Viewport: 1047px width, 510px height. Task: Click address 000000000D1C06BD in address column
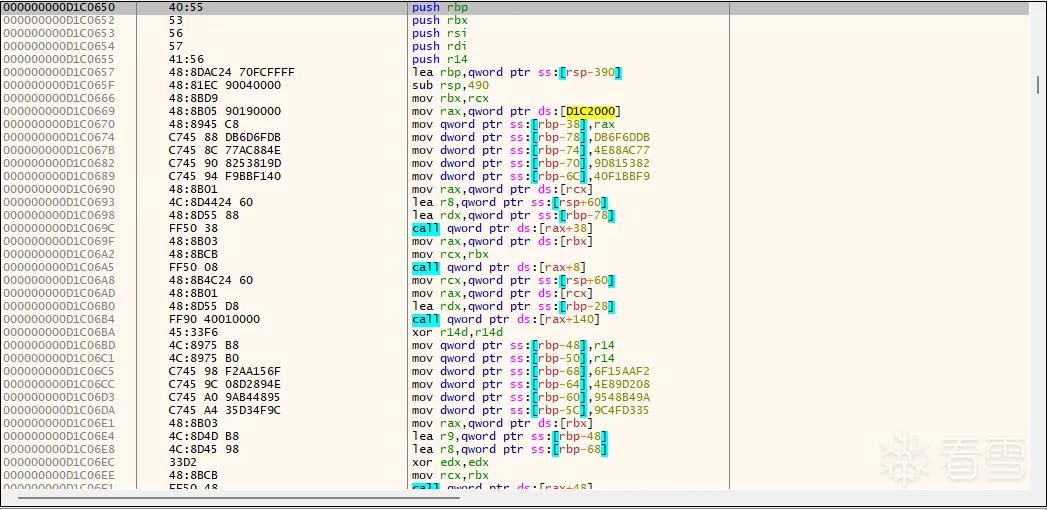click(59, 345)
